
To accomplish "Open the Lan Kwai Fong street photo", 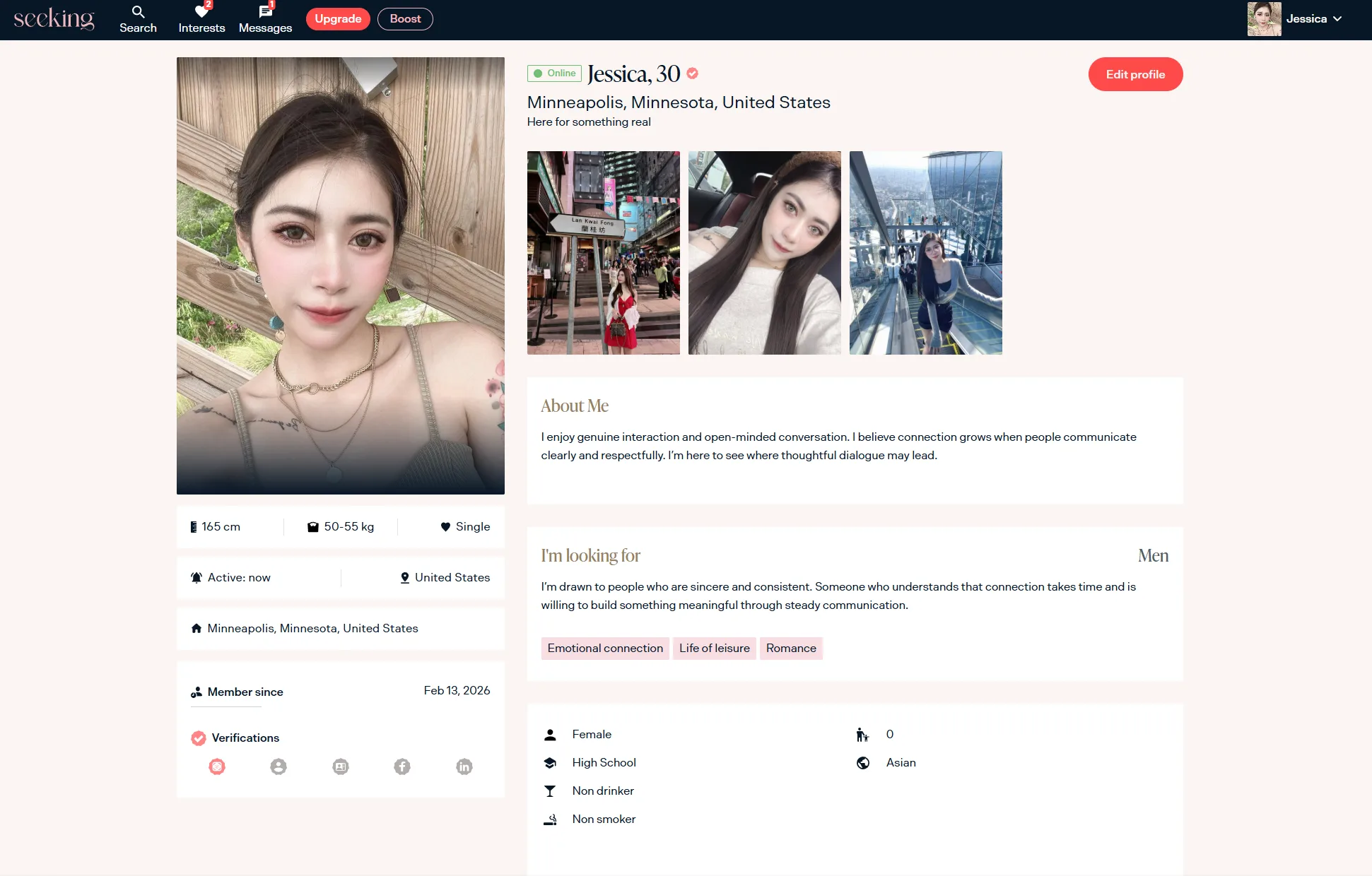I will click(603, 252).
